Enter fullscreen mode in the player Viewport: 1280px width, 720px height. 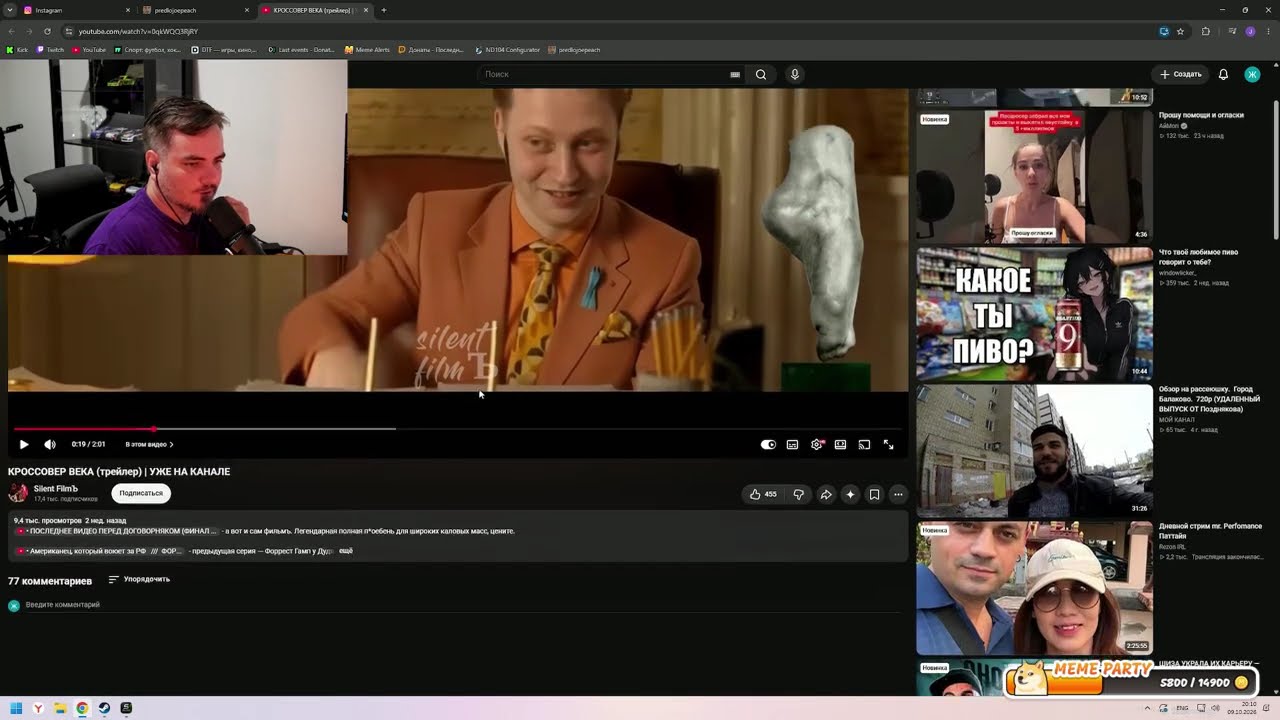(x=888, y=444)
